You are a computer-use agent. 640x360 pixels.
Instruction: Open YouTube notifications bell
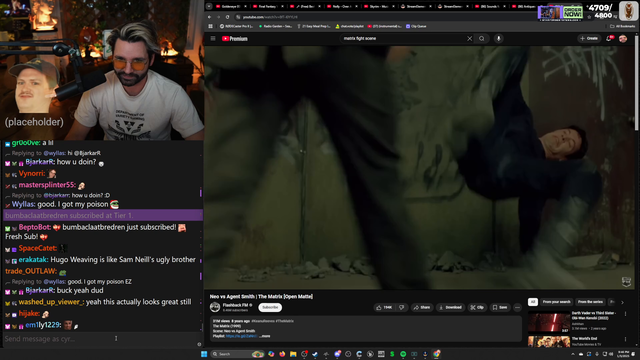pyautogui.click(x=609, y=38)
